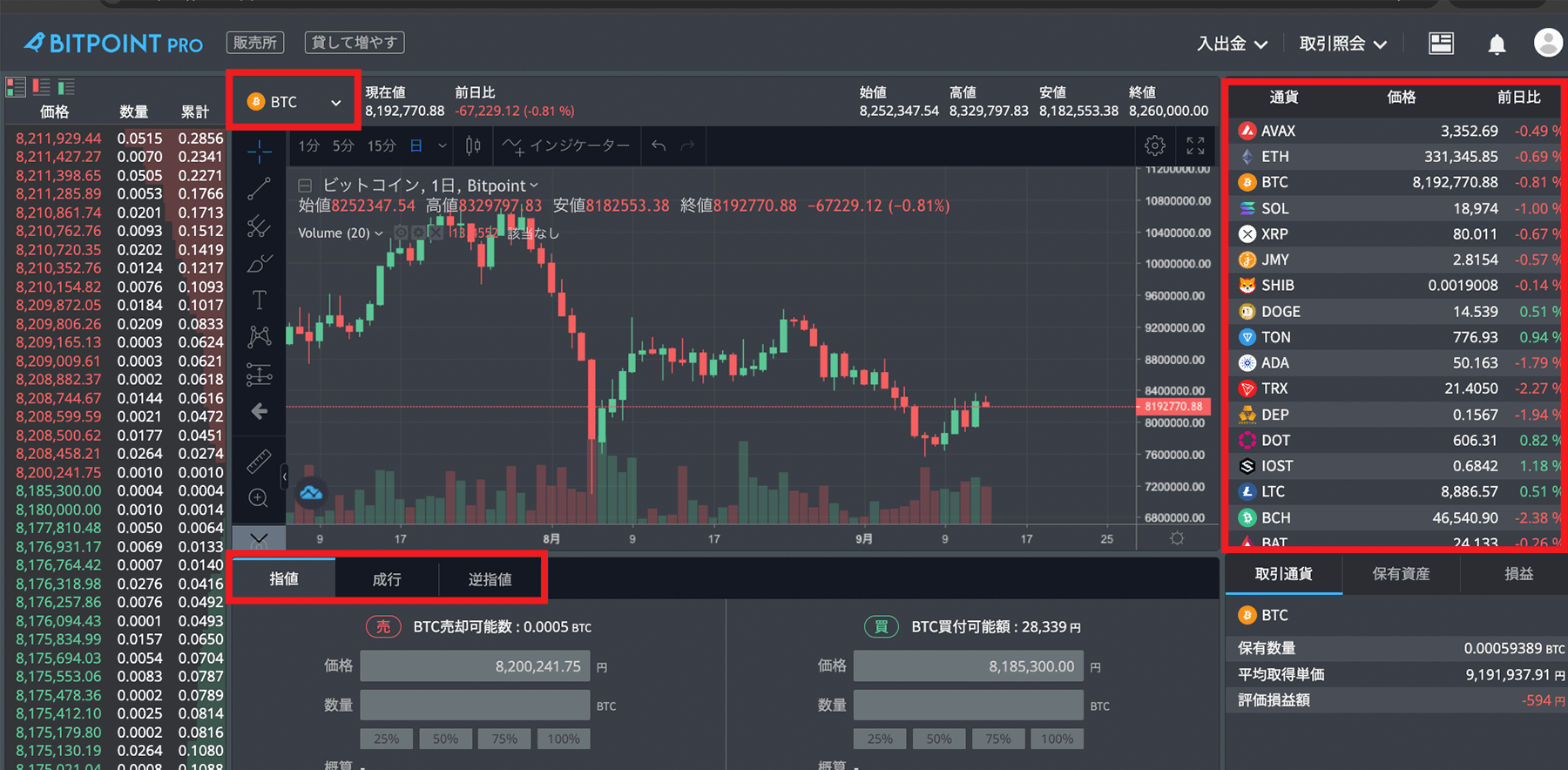The width and height of the screenshot is (1568, 770).
Task: Open the notifications bell
Action: pyautogui.click(x=1497, y=44)
